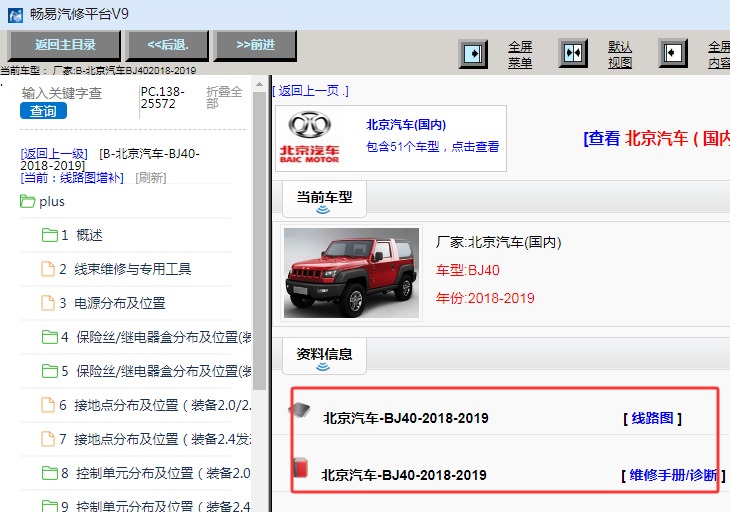The height and width of the screenshot is (512, 730).
Task: Click 包含51个车型,点击查看 link
Action: [433, 147]
